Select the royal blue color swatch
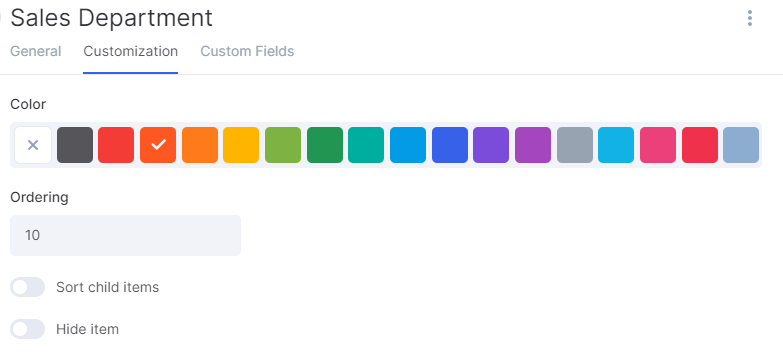The image size is (783, 361). 450,145
